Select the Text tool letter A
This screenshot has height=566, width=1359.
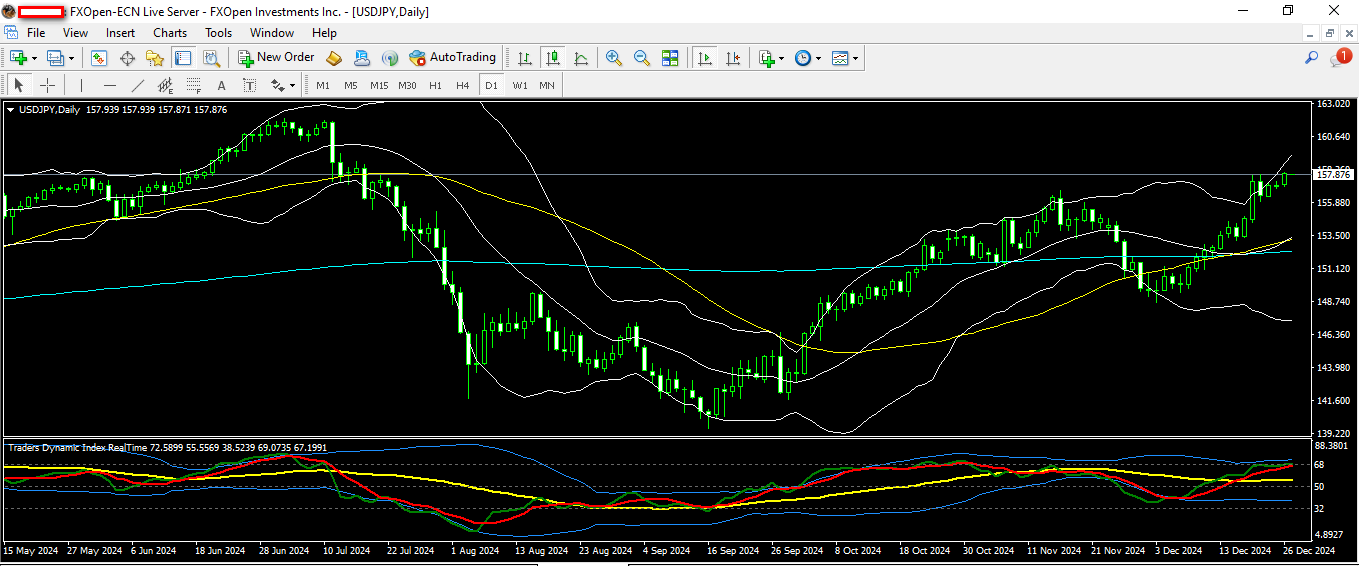coord(222,85)
